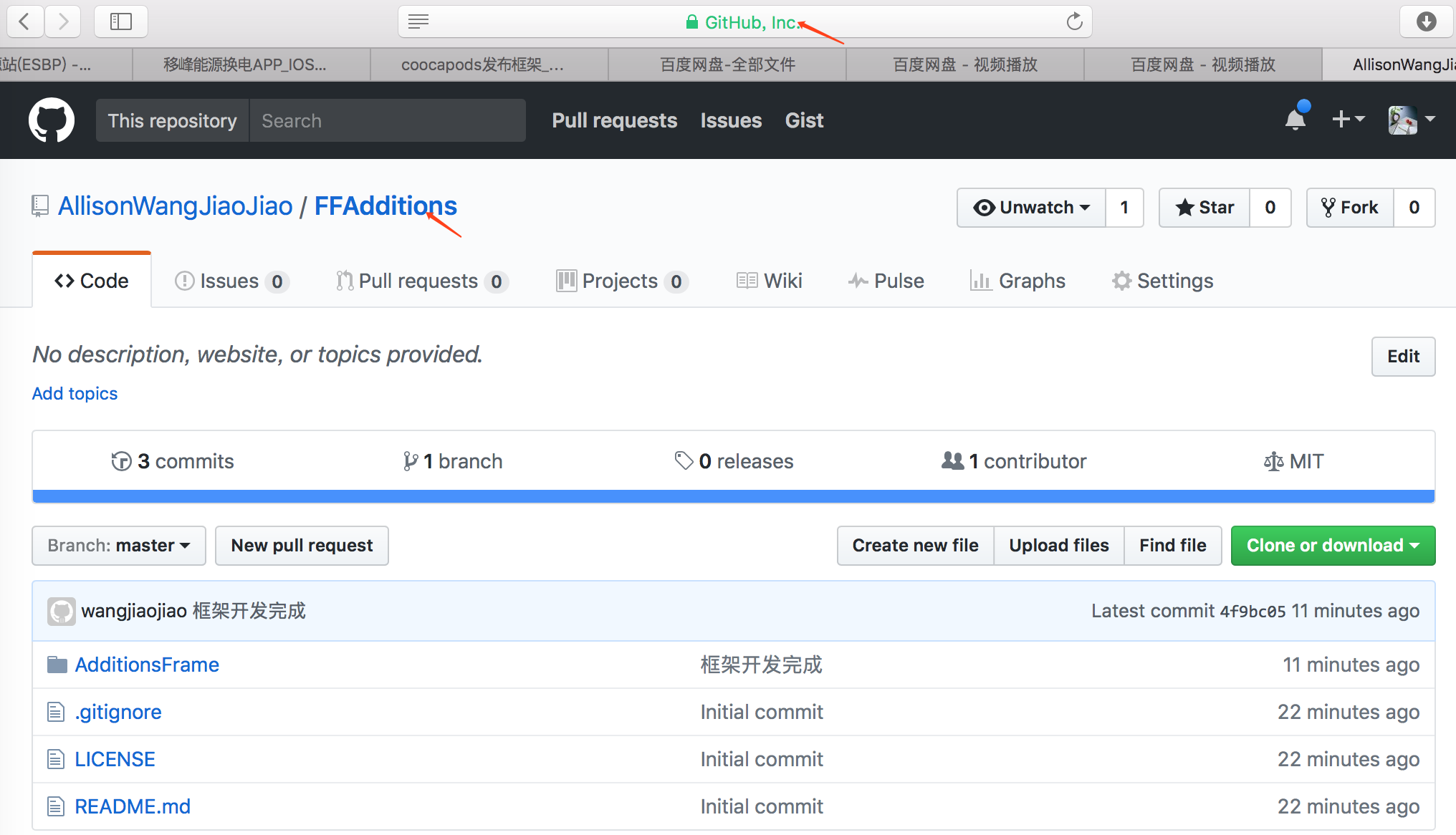Click the Add topics link
This screenshot has width=1456, height=835.
coord(75,393)
